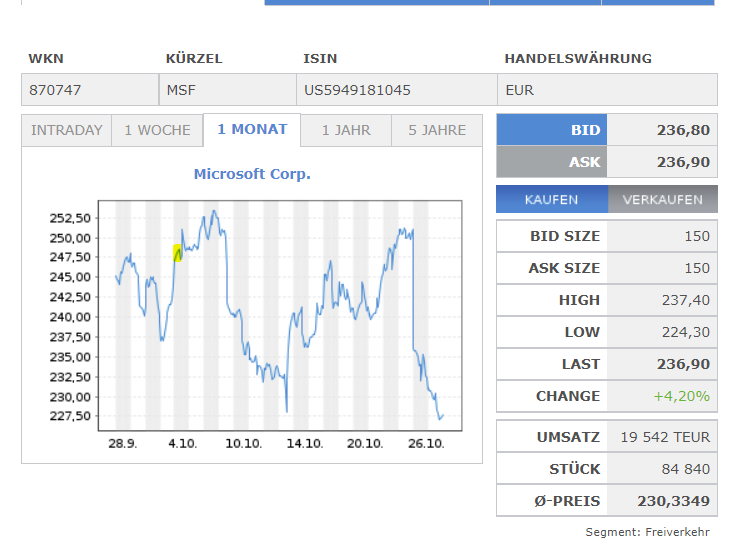
Task: Click the WKN column header
Action: point(46,58)
